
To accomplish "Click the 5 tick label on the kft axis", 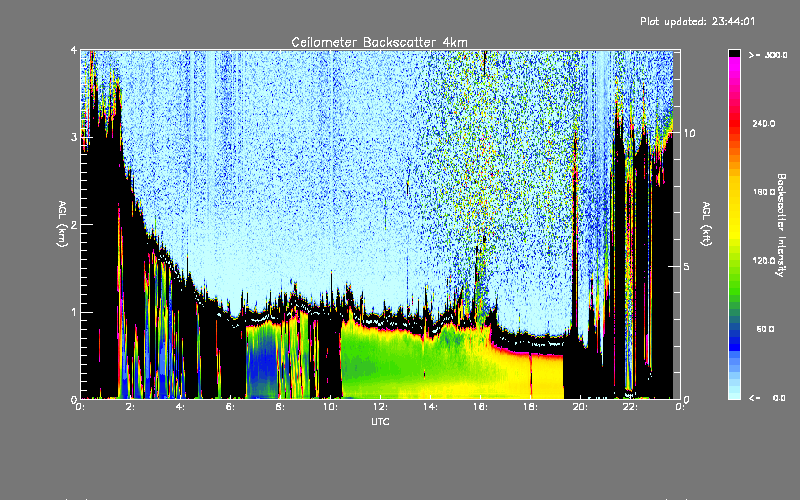I will click(687, 267).
